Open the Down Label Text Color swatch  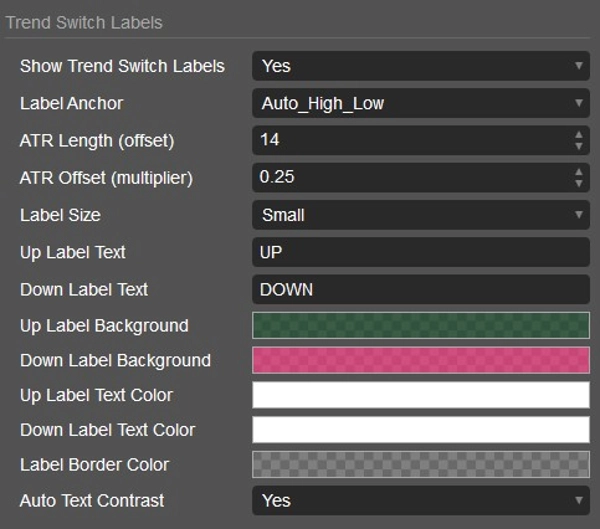click(420, 430)
